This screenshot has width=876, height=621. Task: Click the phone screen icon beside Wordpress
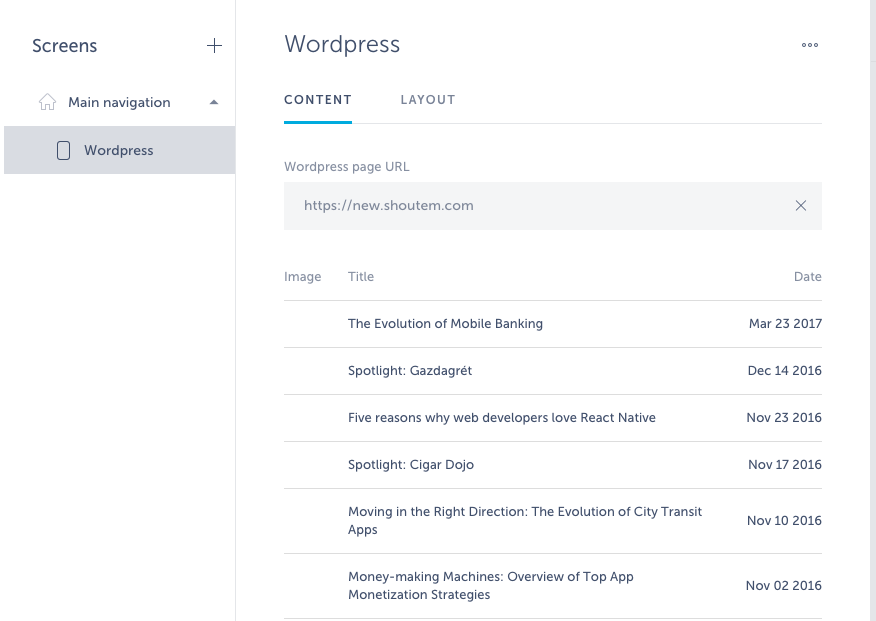(x=64, y=150)
